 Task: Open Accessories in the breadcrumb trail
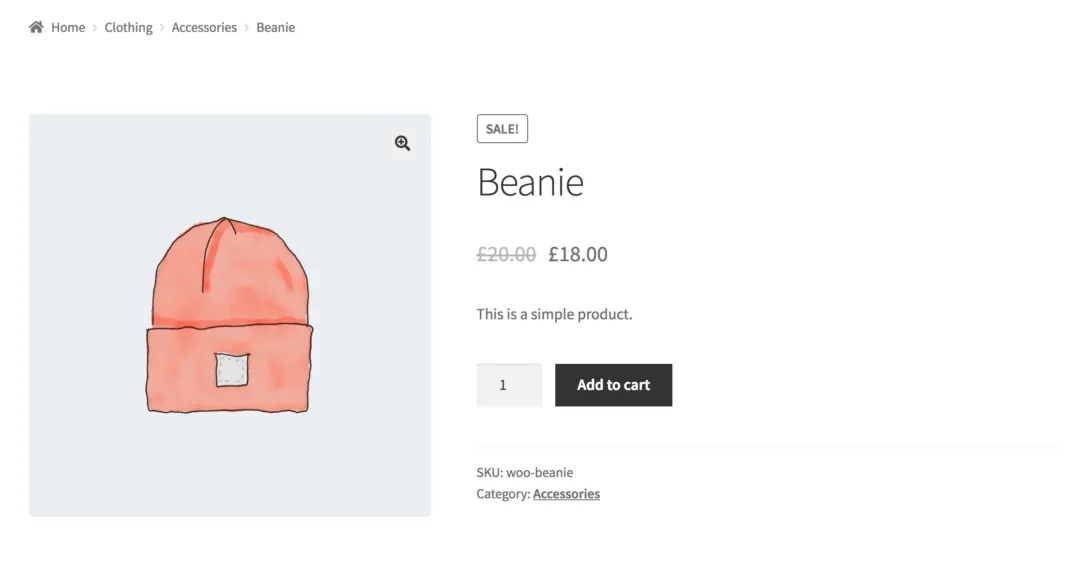tap(204, 28)
